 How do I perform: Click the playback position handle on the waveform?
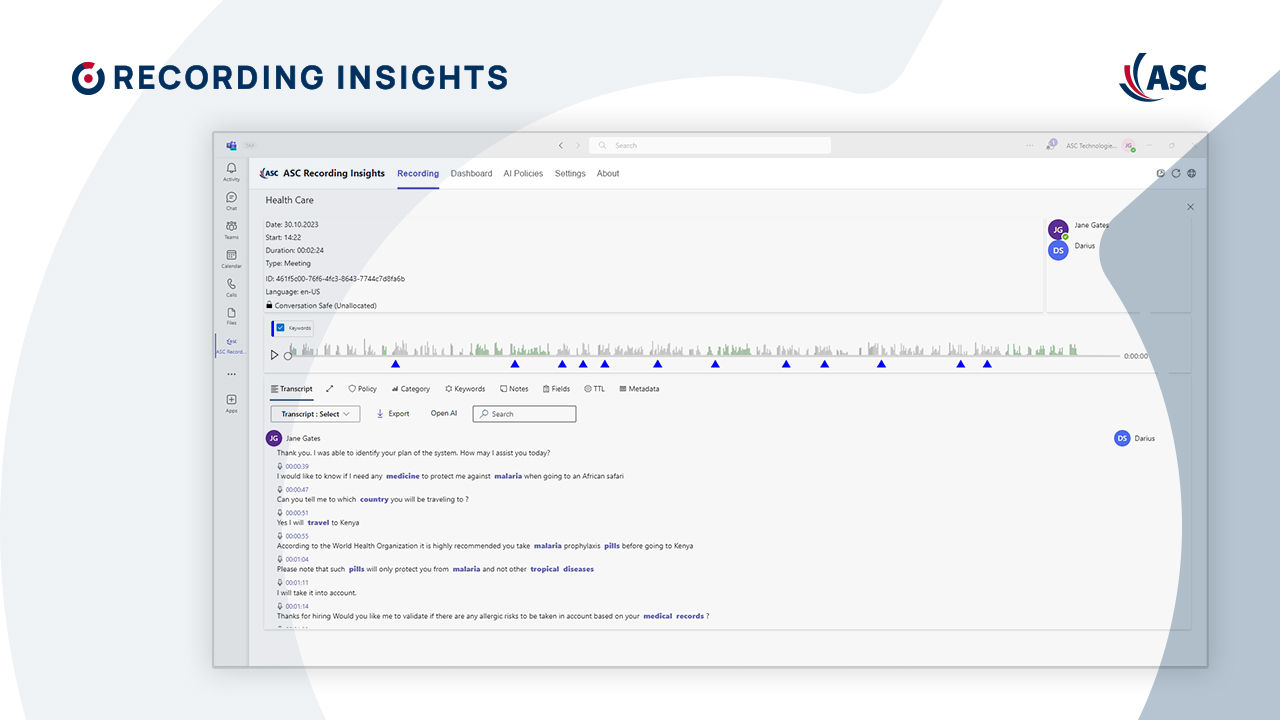point(288,355)
